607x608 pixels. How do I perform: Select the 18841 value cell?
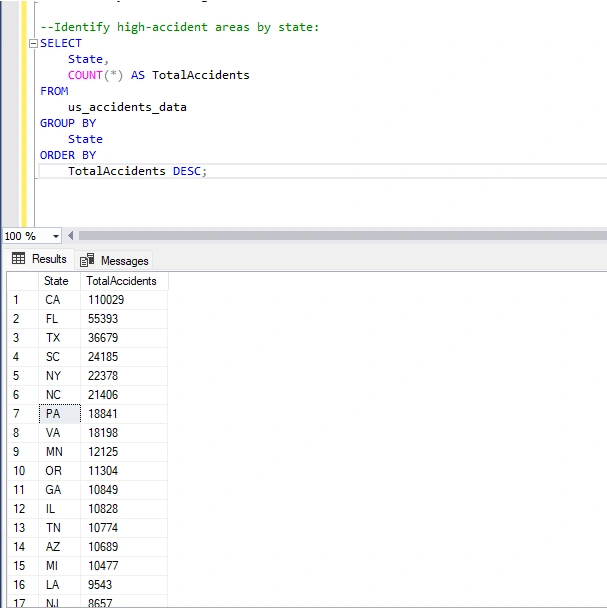(x=124, y=414)
